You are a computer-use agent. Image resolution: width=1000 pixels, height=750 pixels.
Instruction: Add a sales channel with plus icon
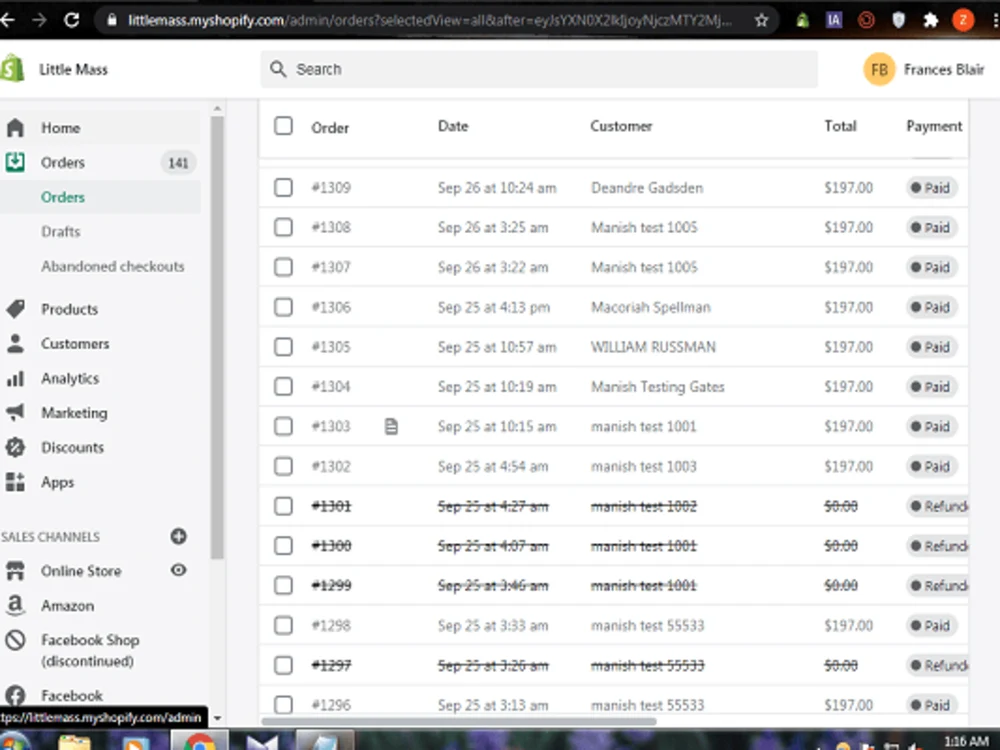(179, 536)
